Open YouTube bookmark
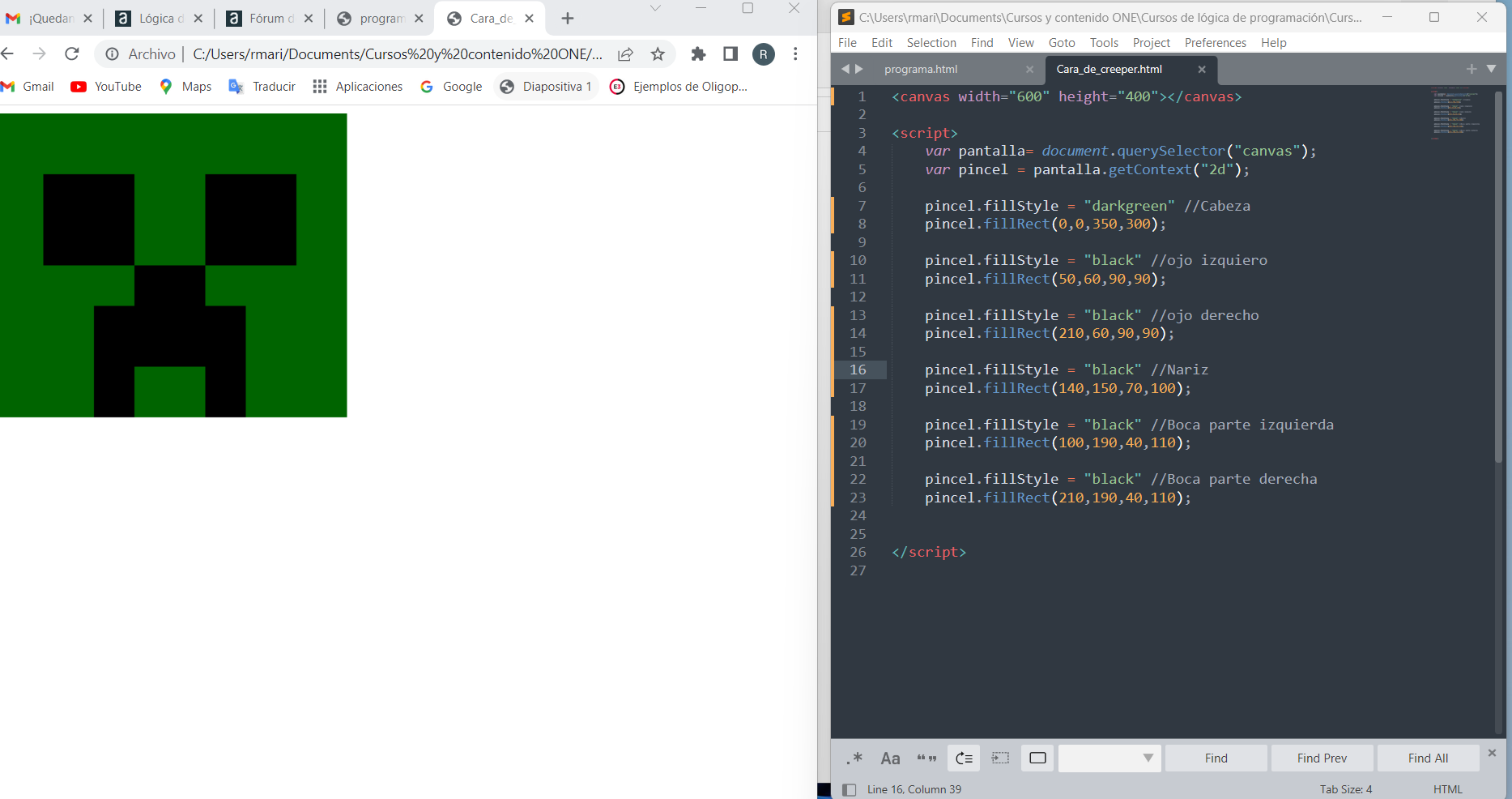Viewport: 1512px width, 799px height. [x=106, y=87]
